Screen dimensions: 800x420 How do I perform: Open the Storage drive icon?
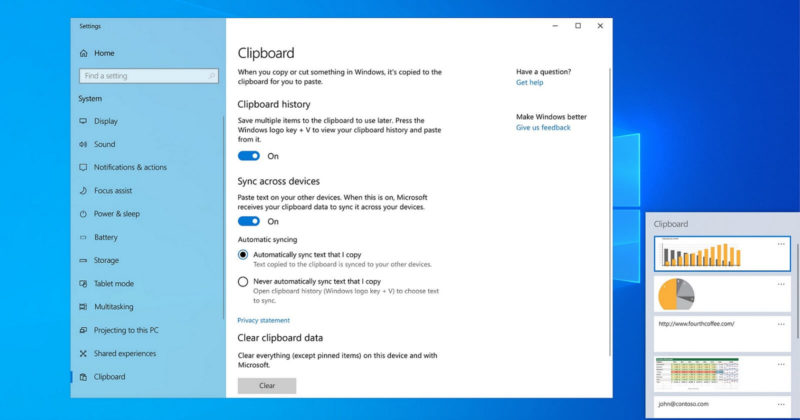click(83, 260)
